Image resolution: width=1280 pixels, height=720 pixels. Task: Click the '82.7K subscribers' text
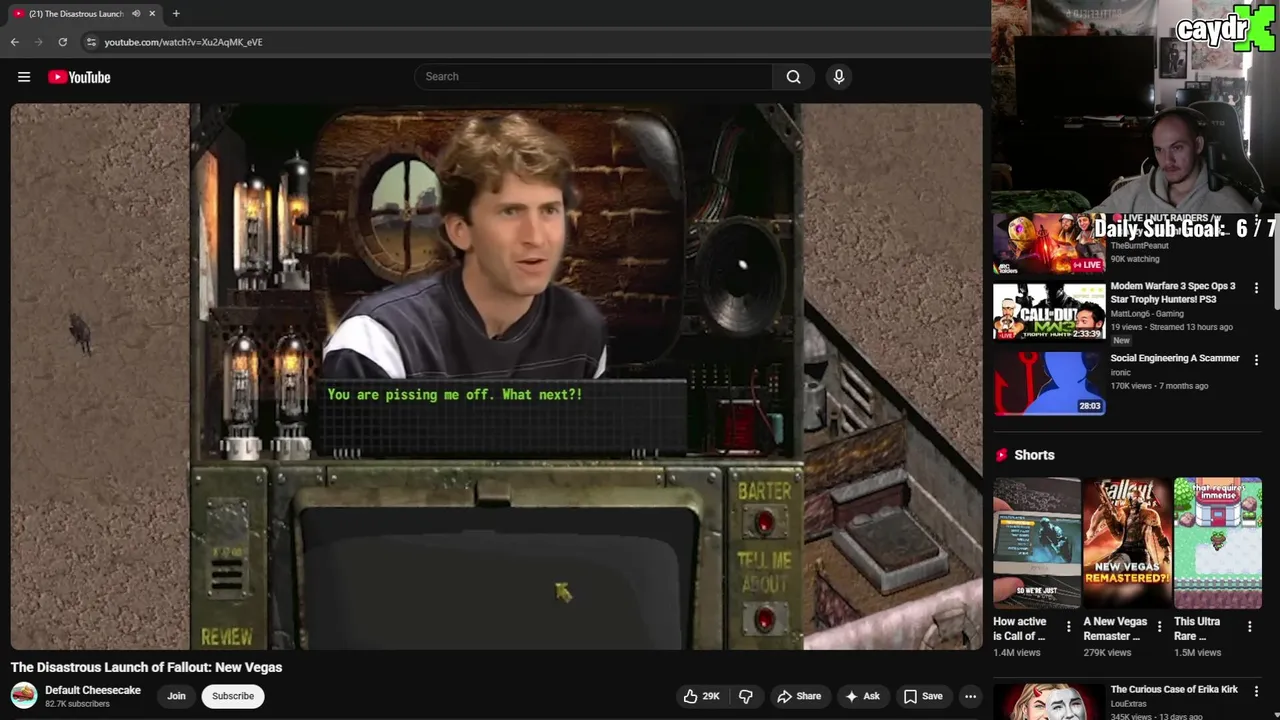77,704
